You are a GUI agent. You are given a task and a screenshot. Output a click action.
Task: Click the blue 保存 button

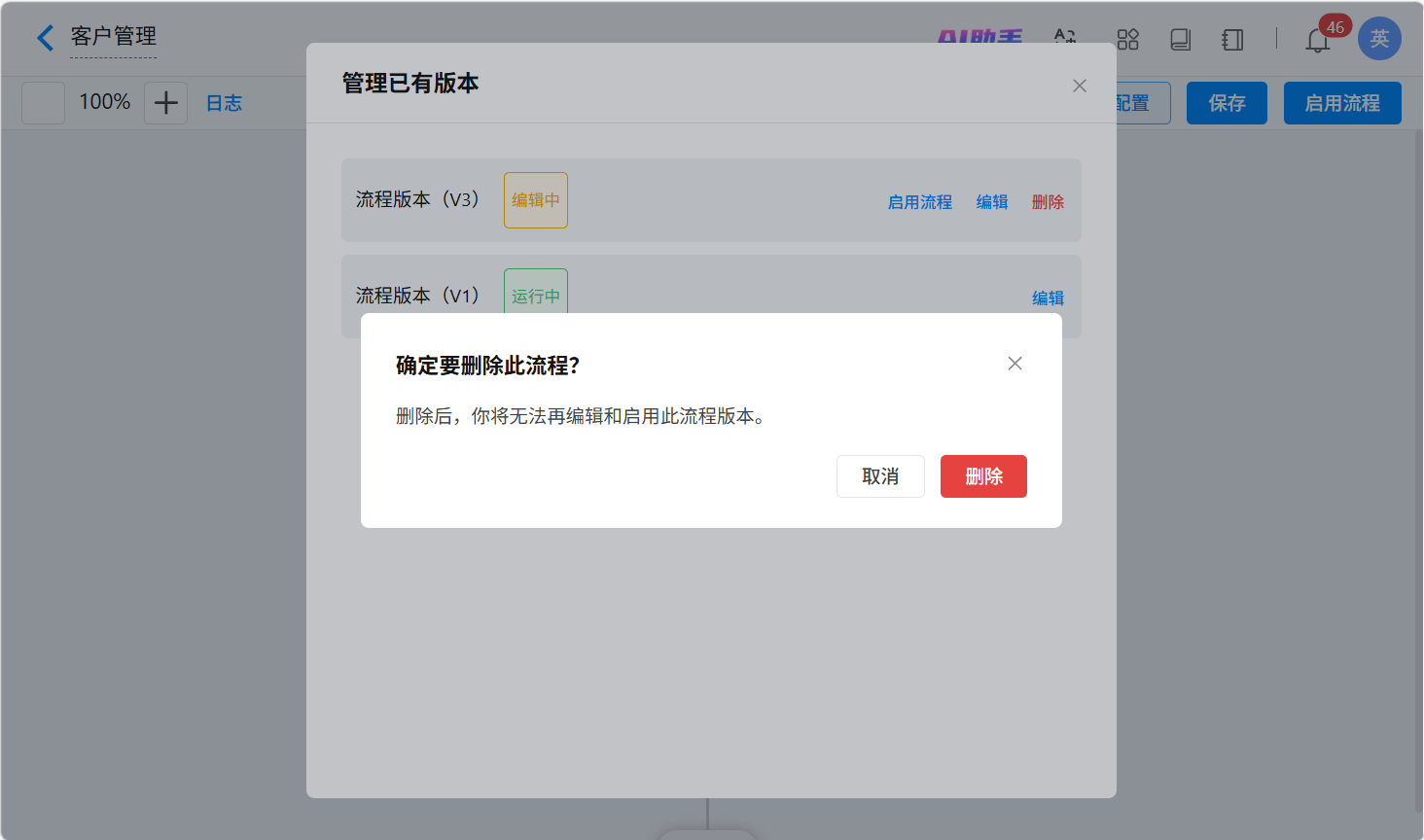1226,103
